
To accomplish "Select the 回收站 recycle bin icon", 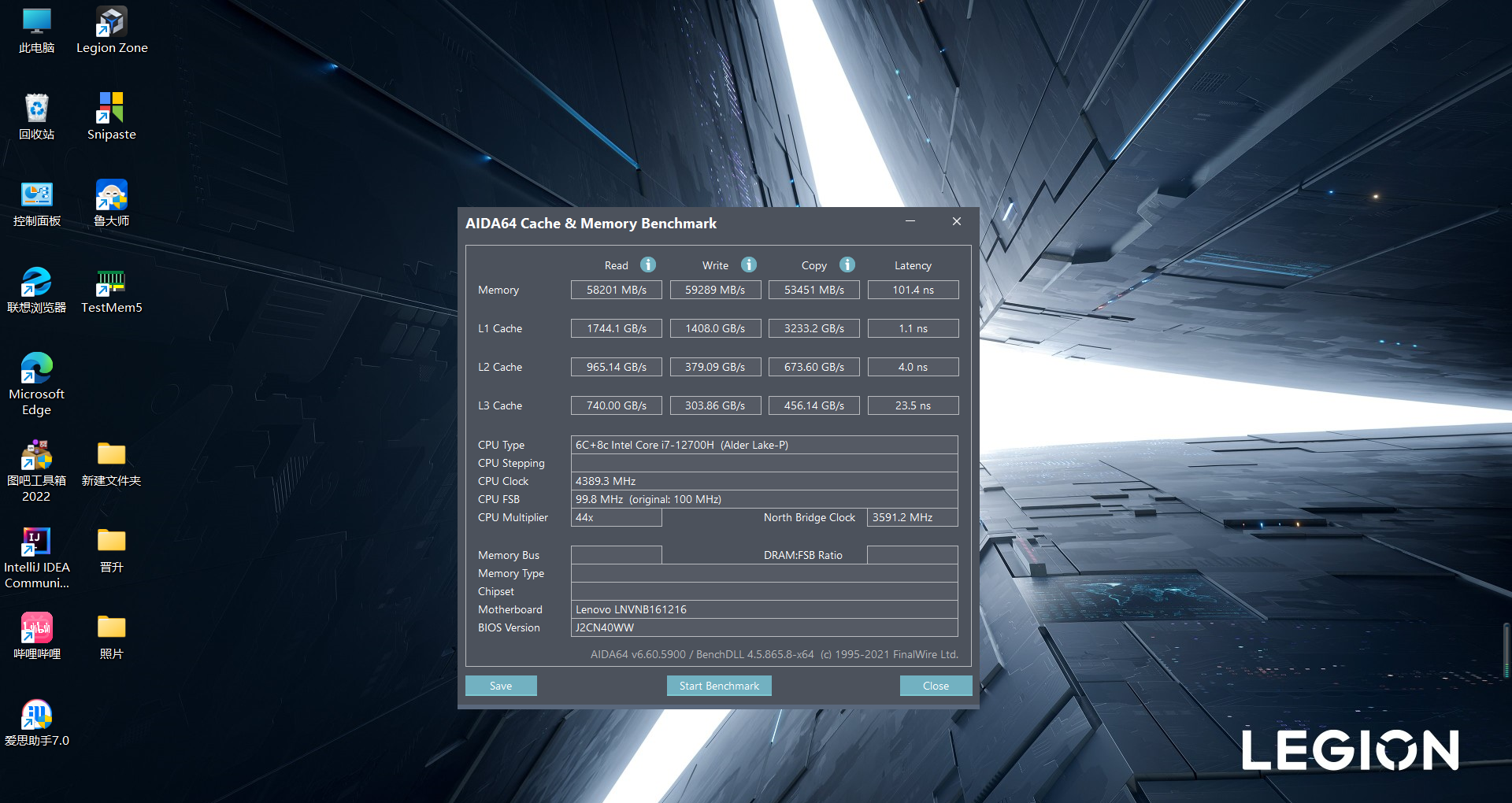I will point(36,117).
